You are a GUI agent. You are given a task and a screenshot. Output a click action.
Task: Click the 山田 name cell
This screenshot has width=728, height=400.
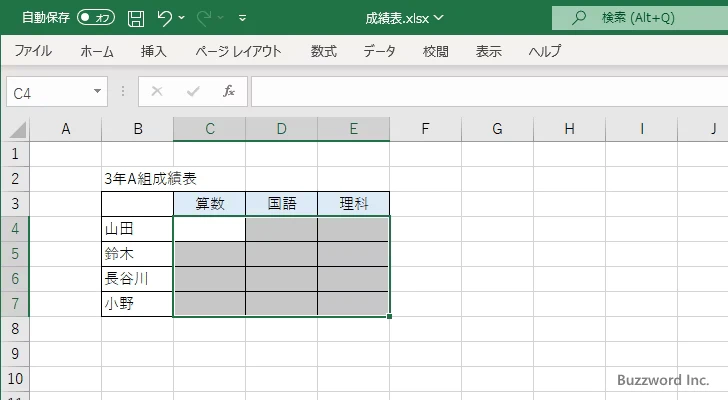tap(137, 229)
